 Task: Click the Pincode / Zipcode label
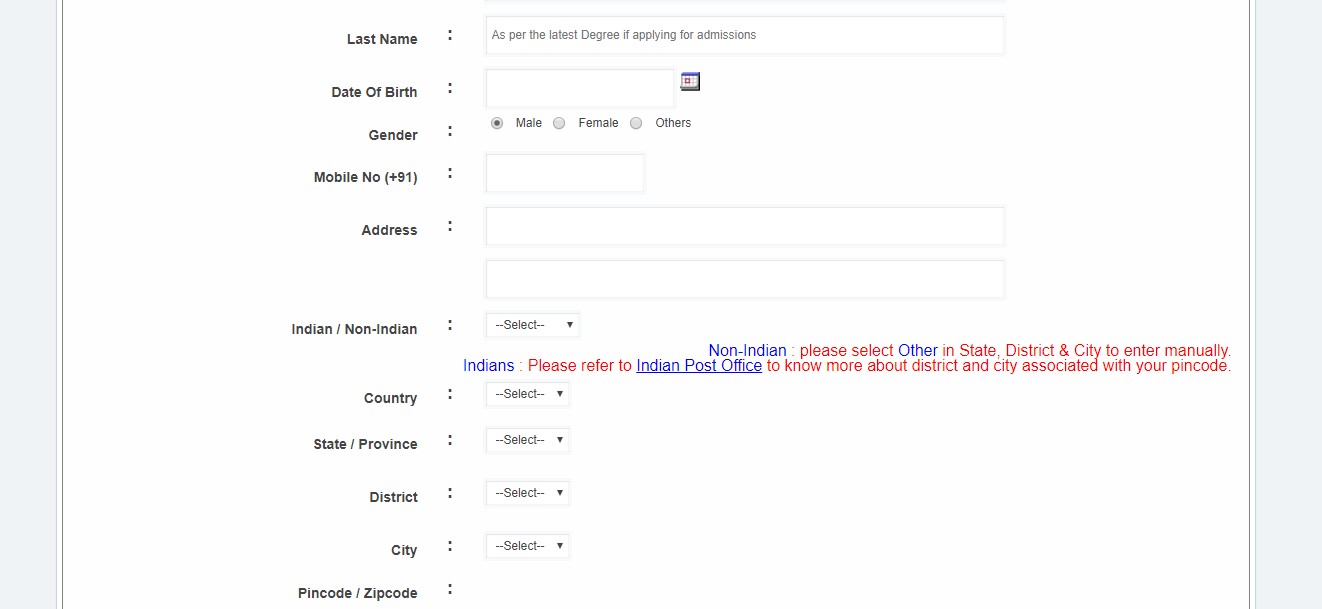(357, 593)
